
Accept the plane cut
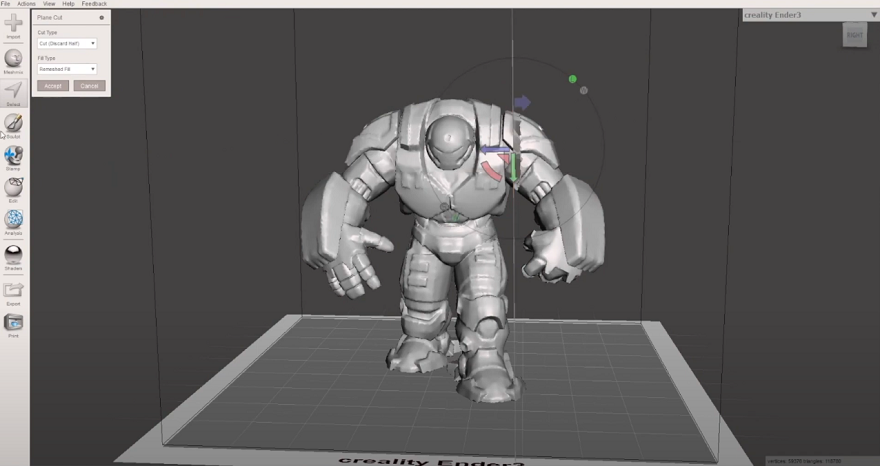[53, 86]
